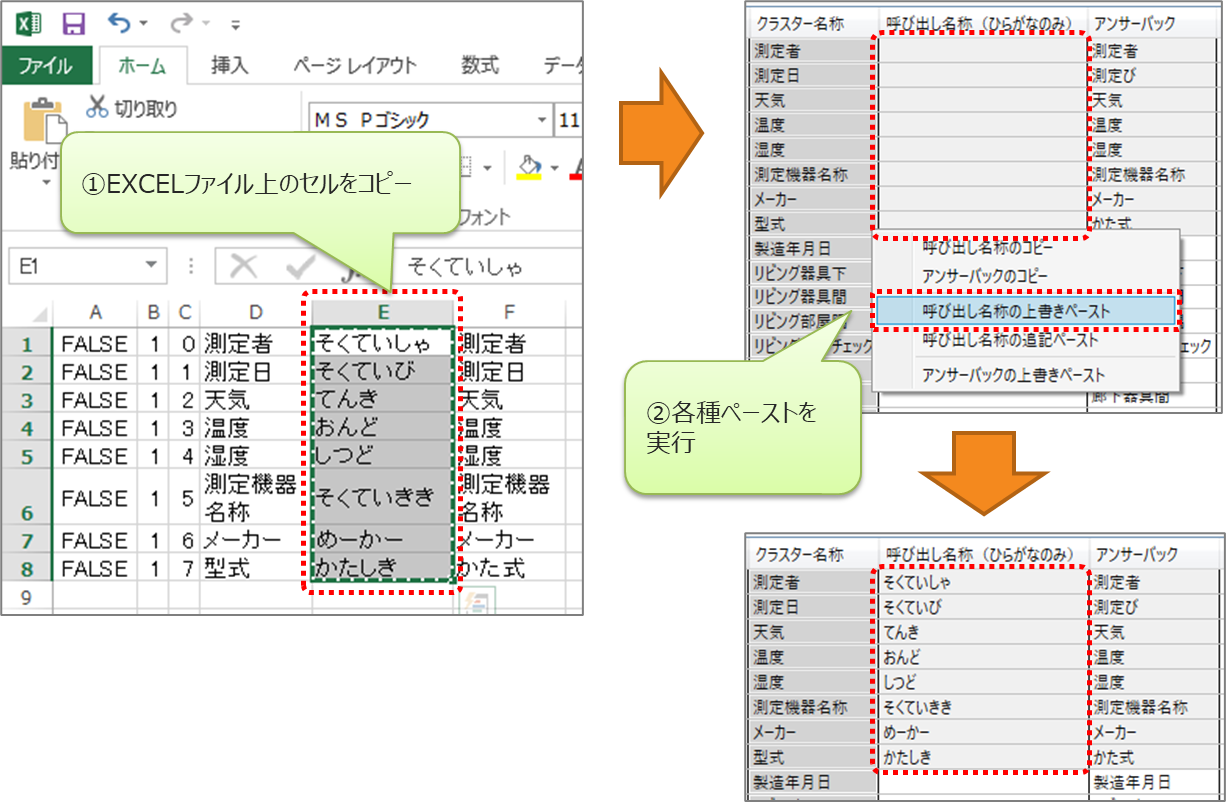
Task: Choose 呼び出し名称の上書きペースト from the context menu
Action: (1016, 311)
